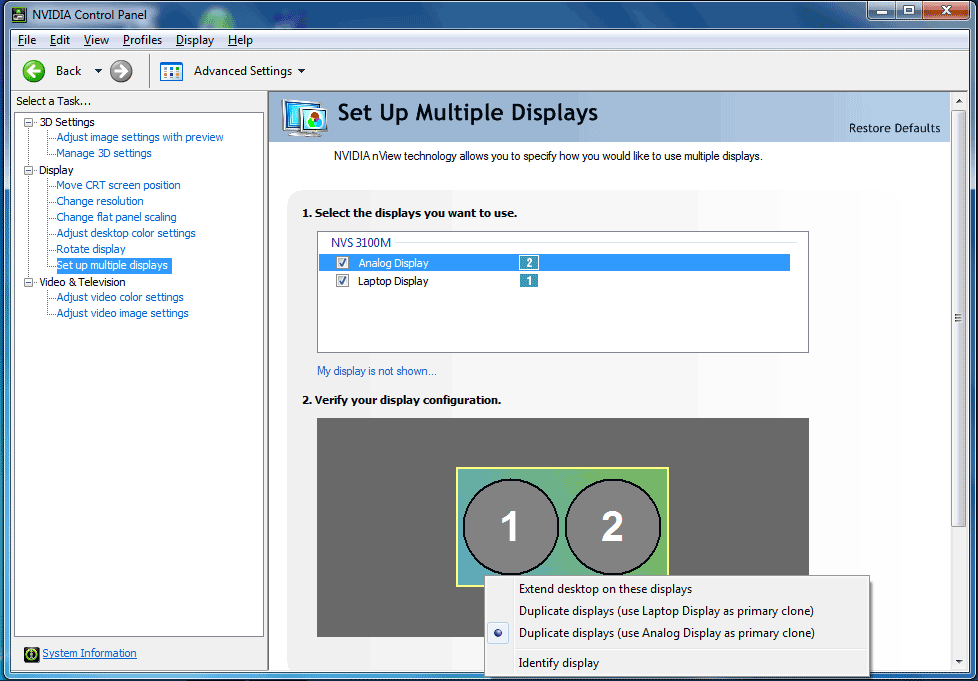Close the NVIDIA Control Panel window
Image resolution: width=978 pixels, height=681 pixels.
tap(947, 11)
